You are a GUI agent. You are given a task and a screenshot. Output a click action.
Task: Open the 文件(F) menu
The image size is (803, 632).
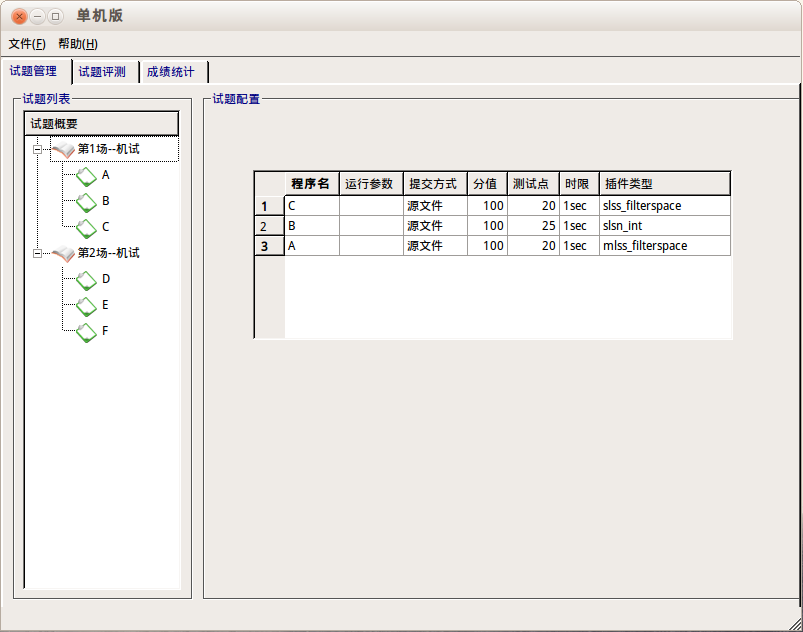click(x=27, y=44)
